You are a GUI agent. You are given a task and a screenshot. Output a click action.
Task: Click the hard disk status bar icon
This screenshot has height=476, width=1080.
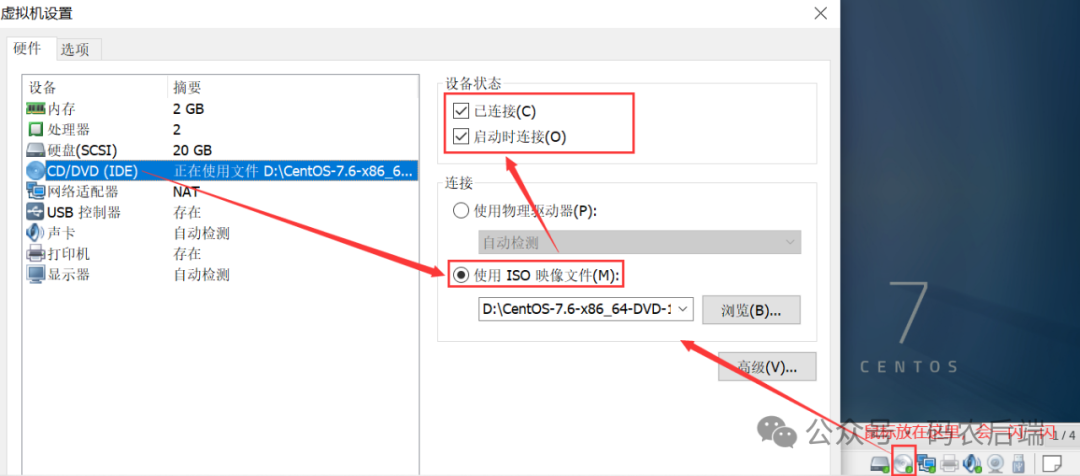click(x=880, y=463)
